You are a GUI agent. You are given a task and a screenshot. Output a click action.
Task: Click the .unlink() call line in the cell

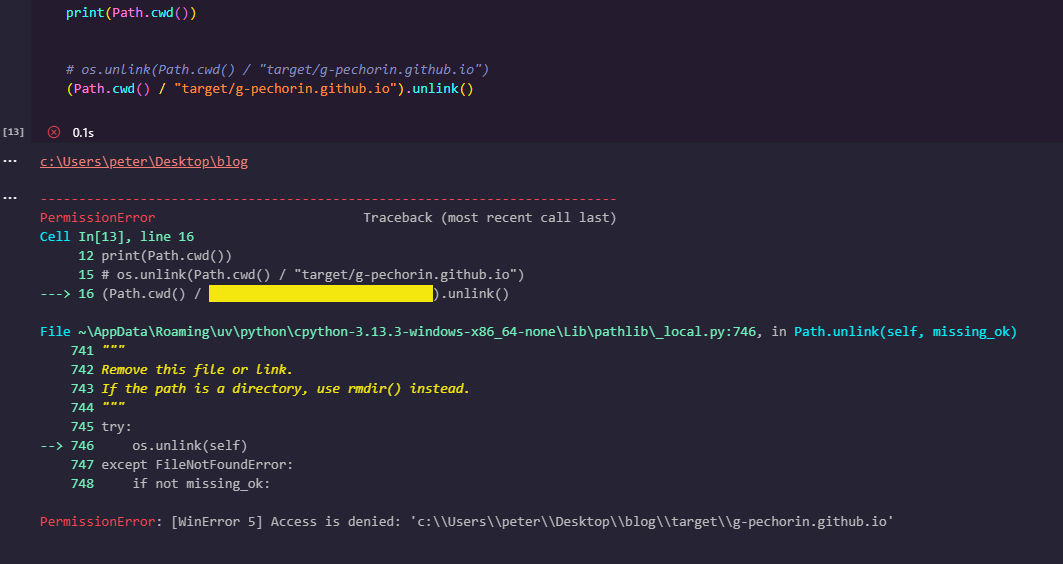(x=270, y=89)
